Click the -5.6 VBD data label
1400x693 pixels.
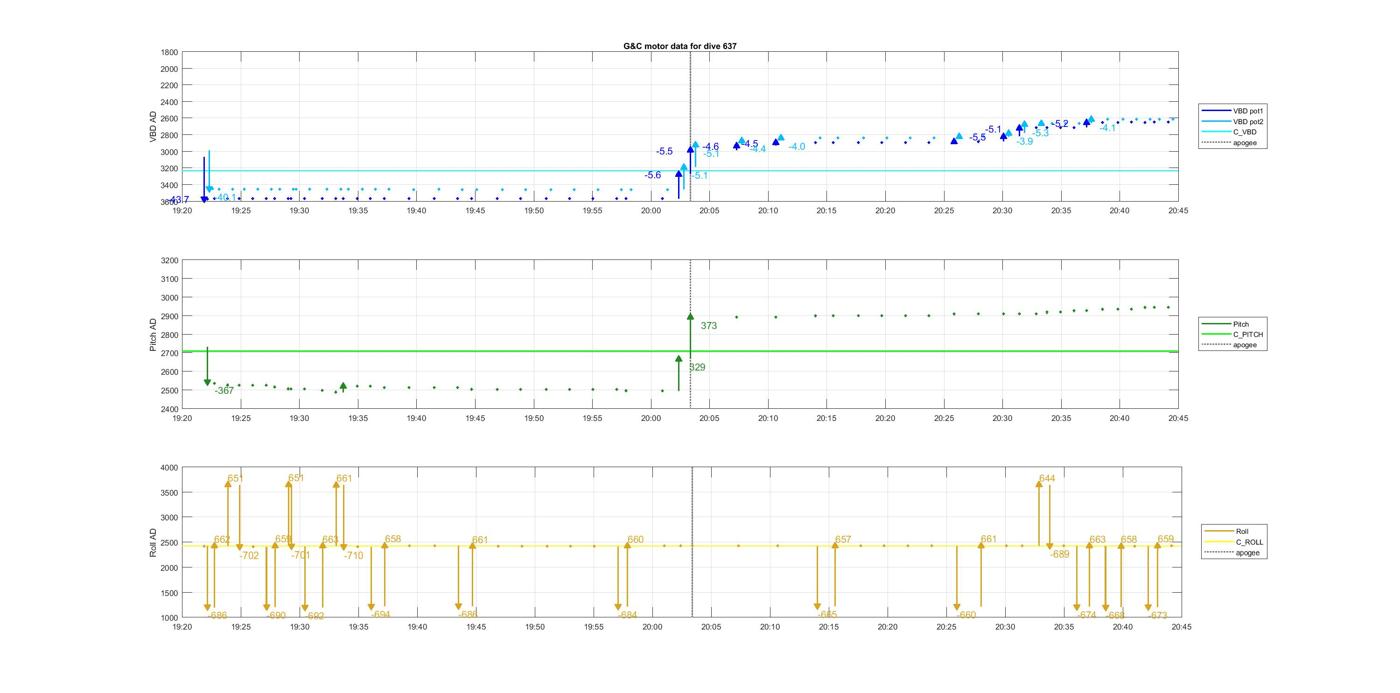click(x=652, y=175)
